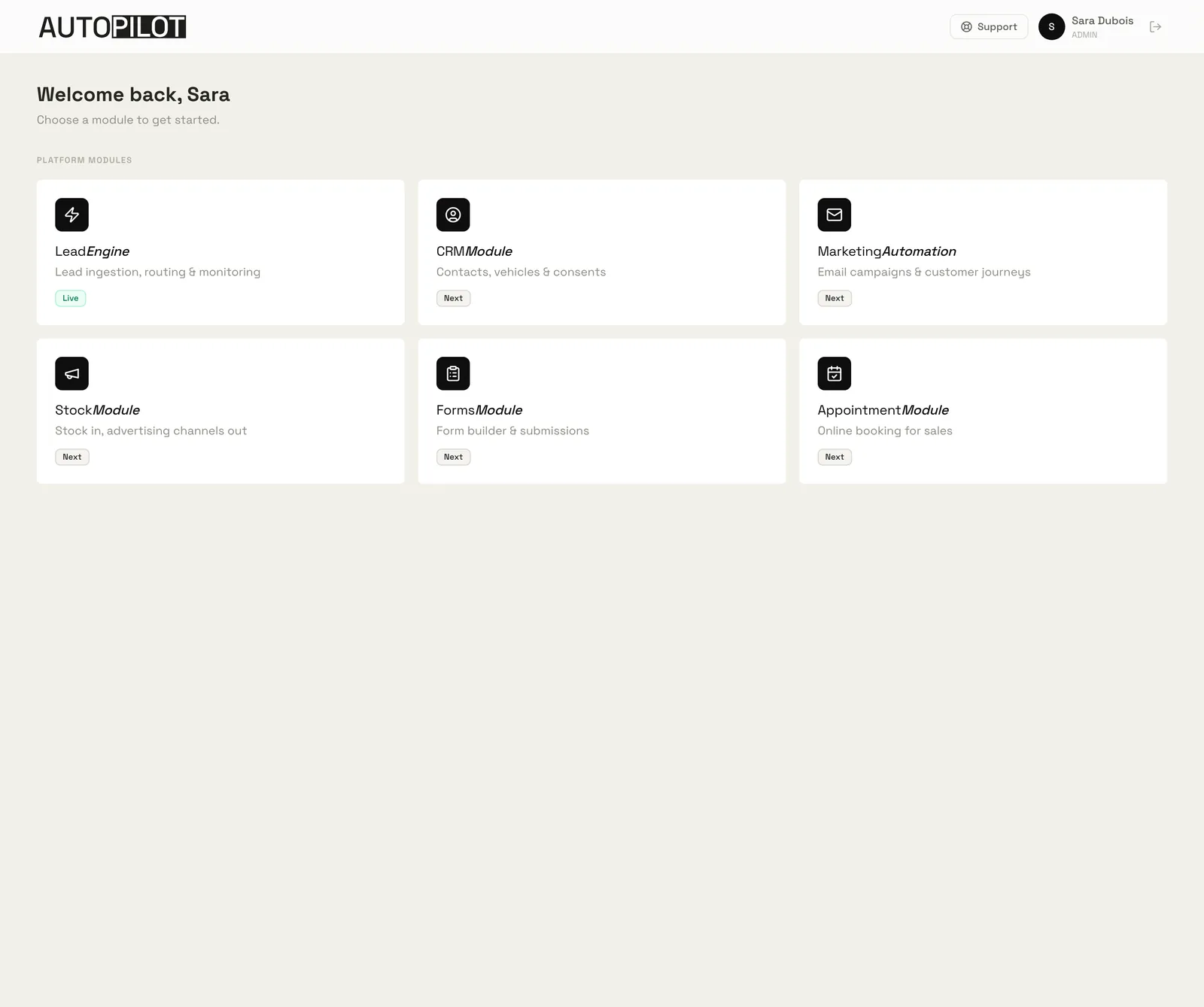Open the LeadEngine title

[92, 251]
